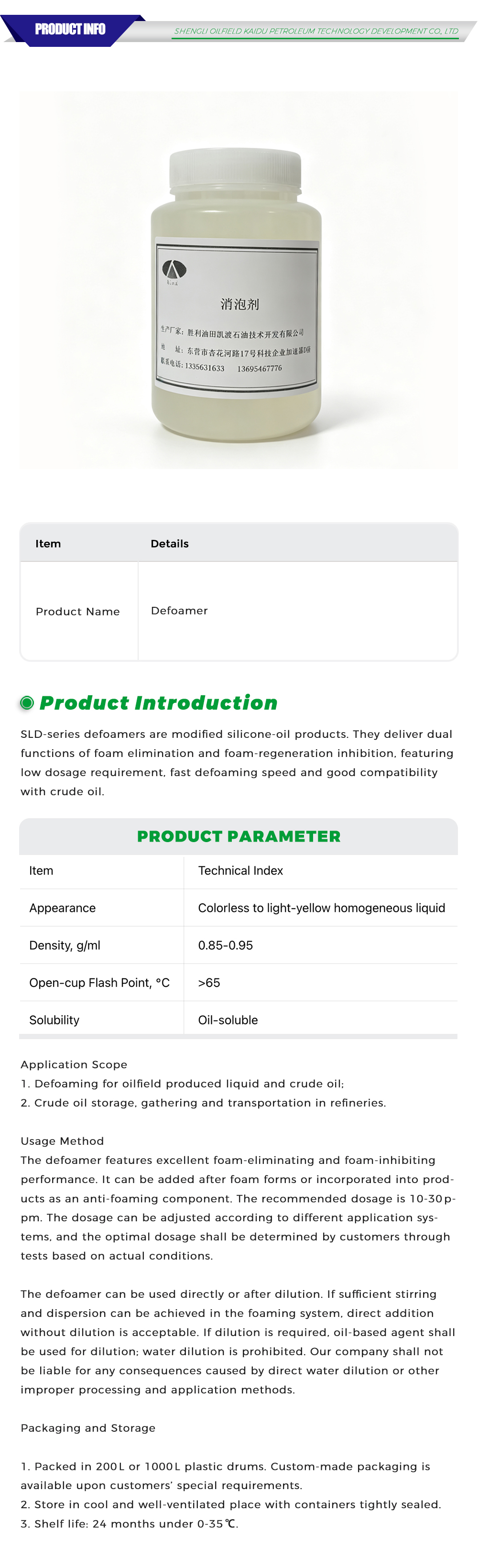
Task: Open the defoamer bottle product photo
Action: [x=239, y=280]
